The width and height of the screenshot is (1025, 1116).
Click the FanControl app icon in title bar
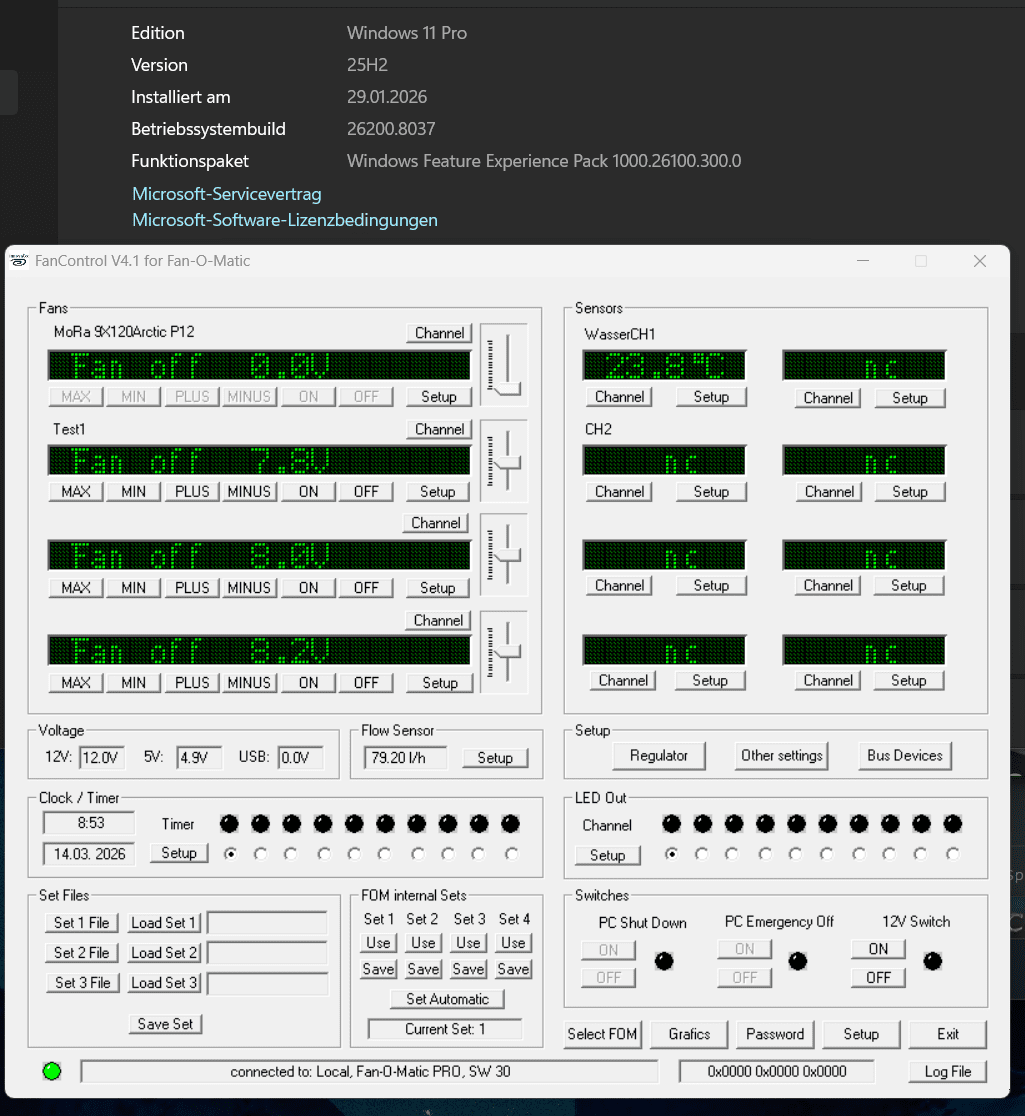tap(19, 260)
